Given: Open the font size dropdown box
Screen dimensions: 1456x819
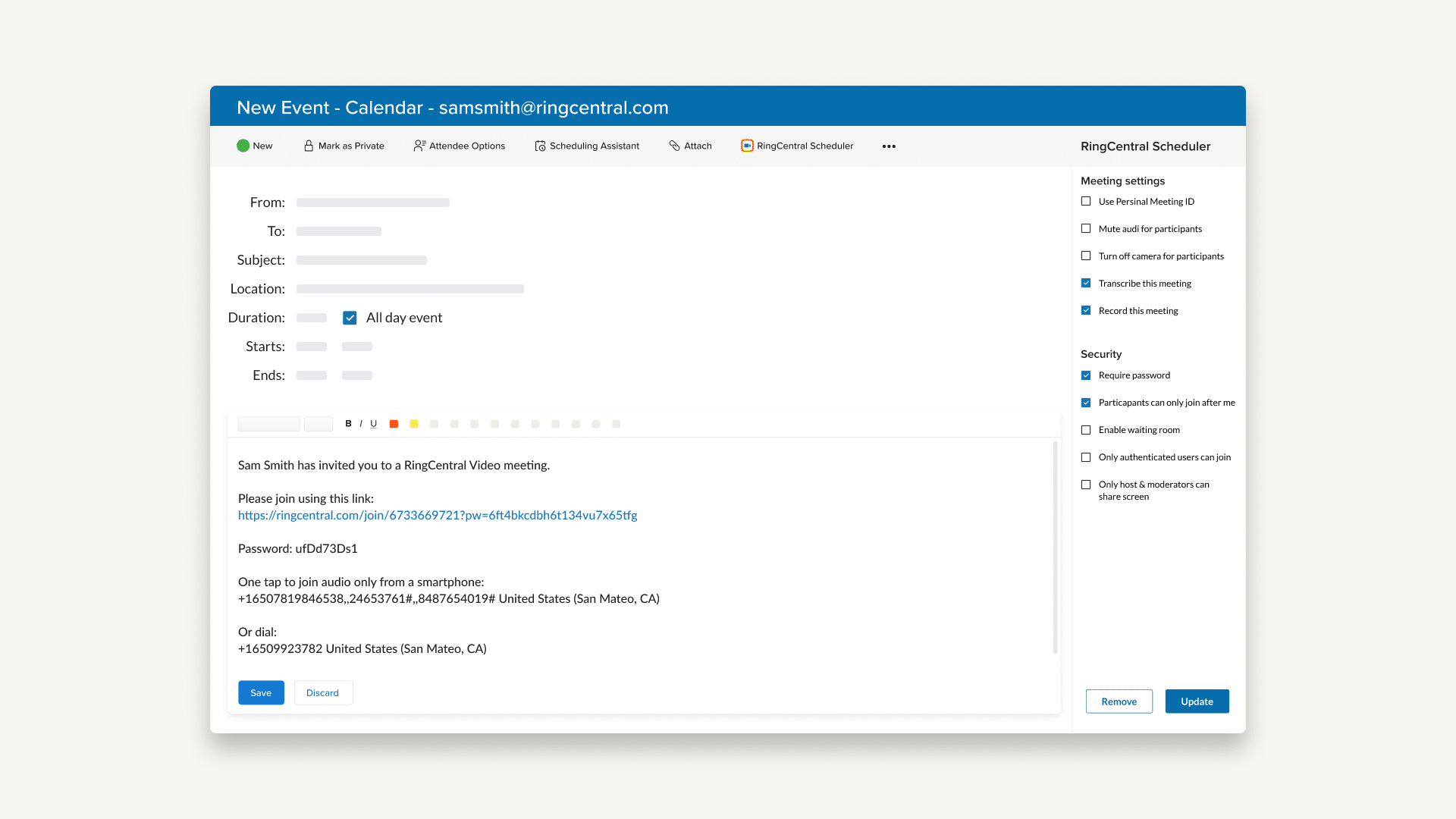Looking at the screenshot, I should (x=318, y=424).
